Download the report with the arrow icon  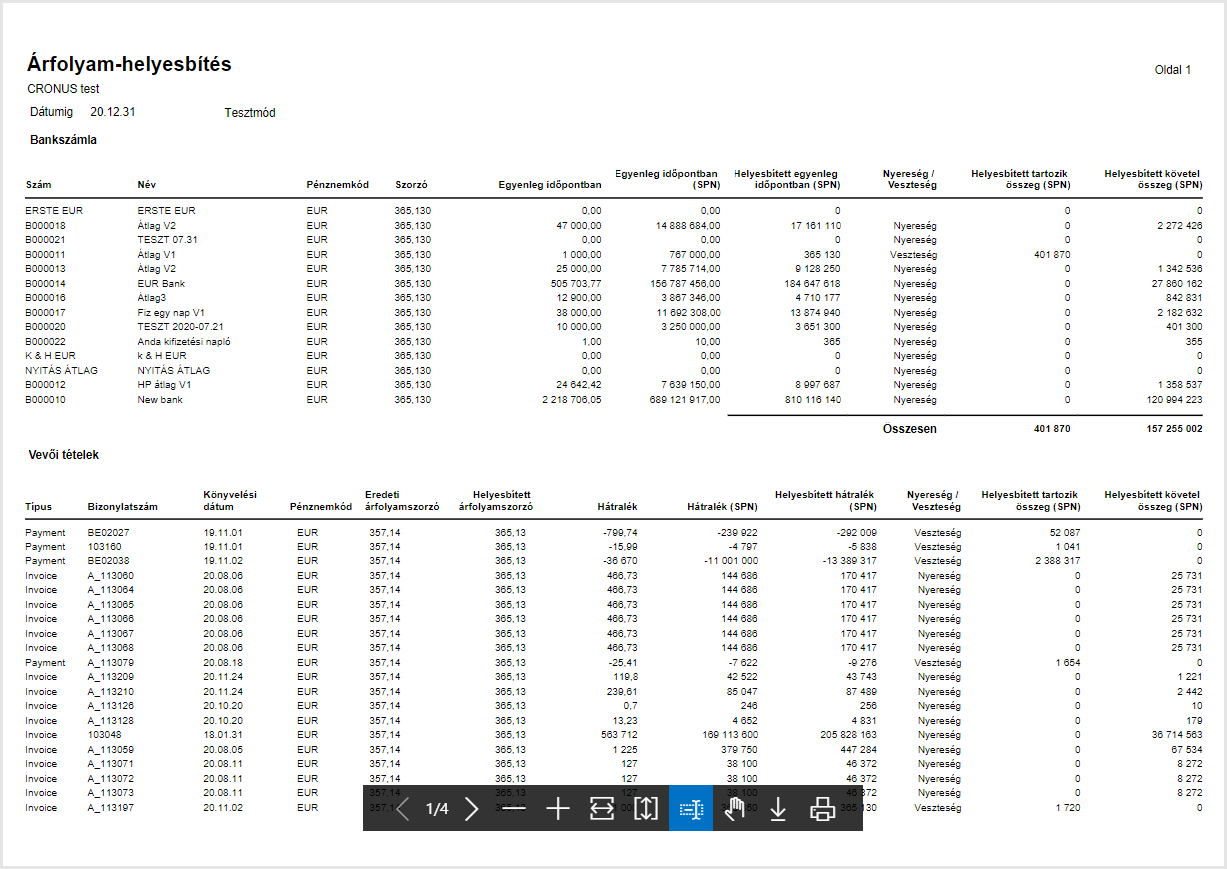[x=779, y=809]
